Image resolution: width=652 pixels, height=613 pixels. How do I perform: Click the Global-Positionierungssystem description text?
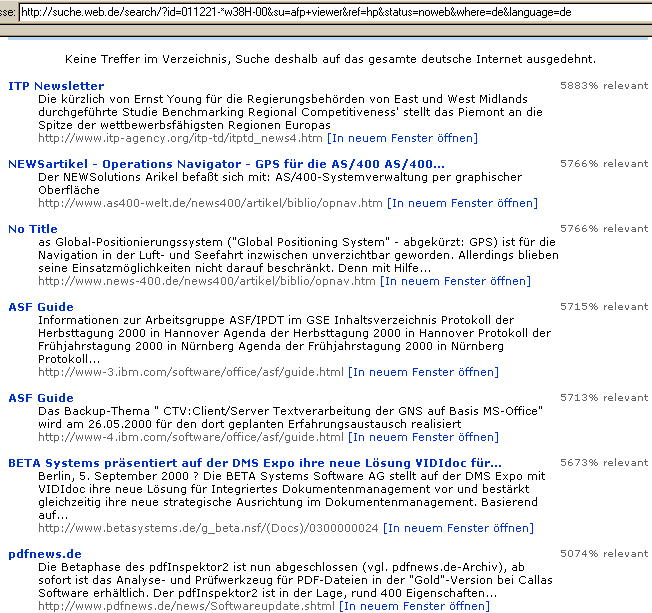(298, 255)
